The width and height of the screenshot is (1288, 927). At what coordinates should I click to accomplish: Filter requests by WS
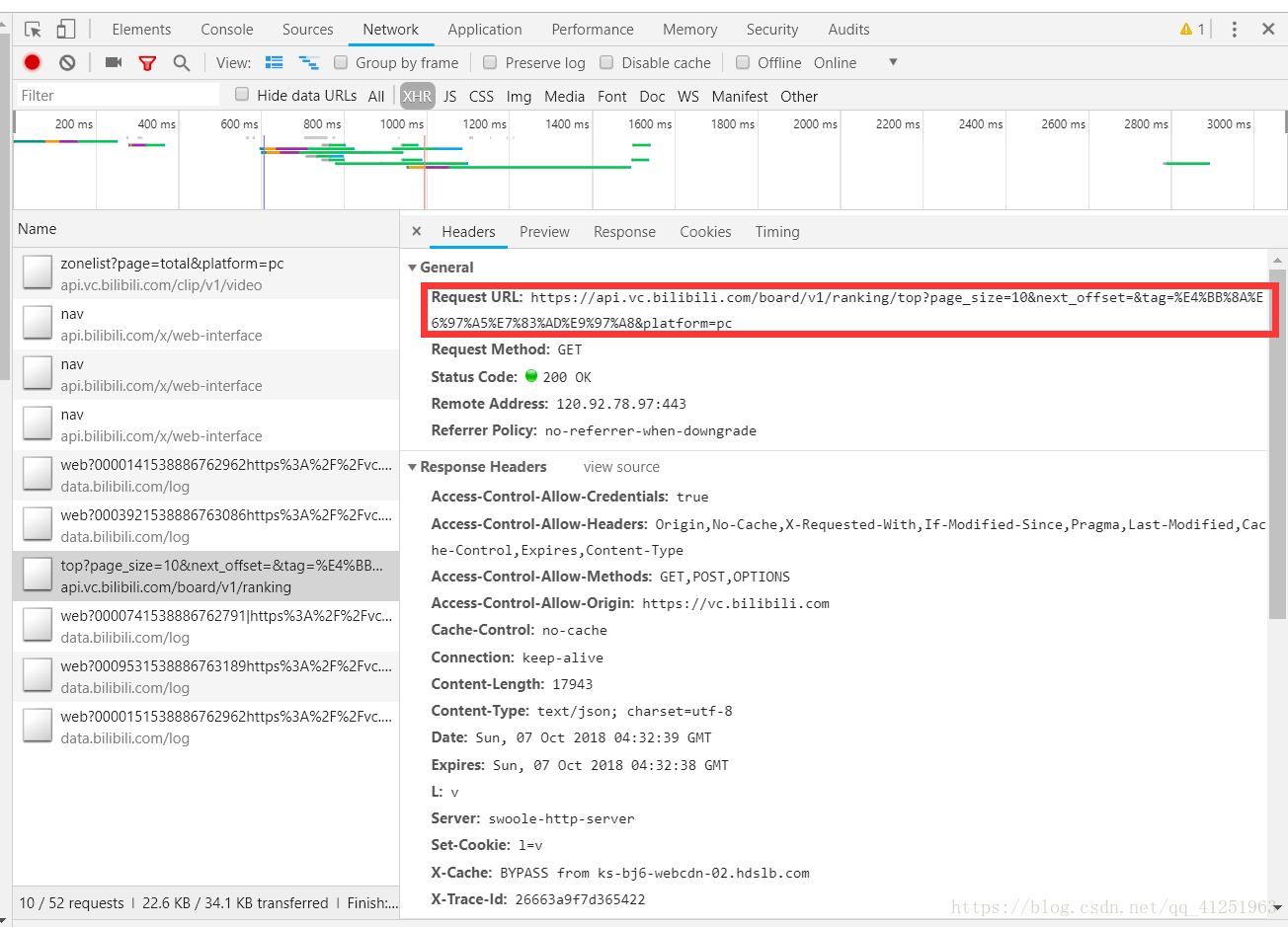point(688,96)
